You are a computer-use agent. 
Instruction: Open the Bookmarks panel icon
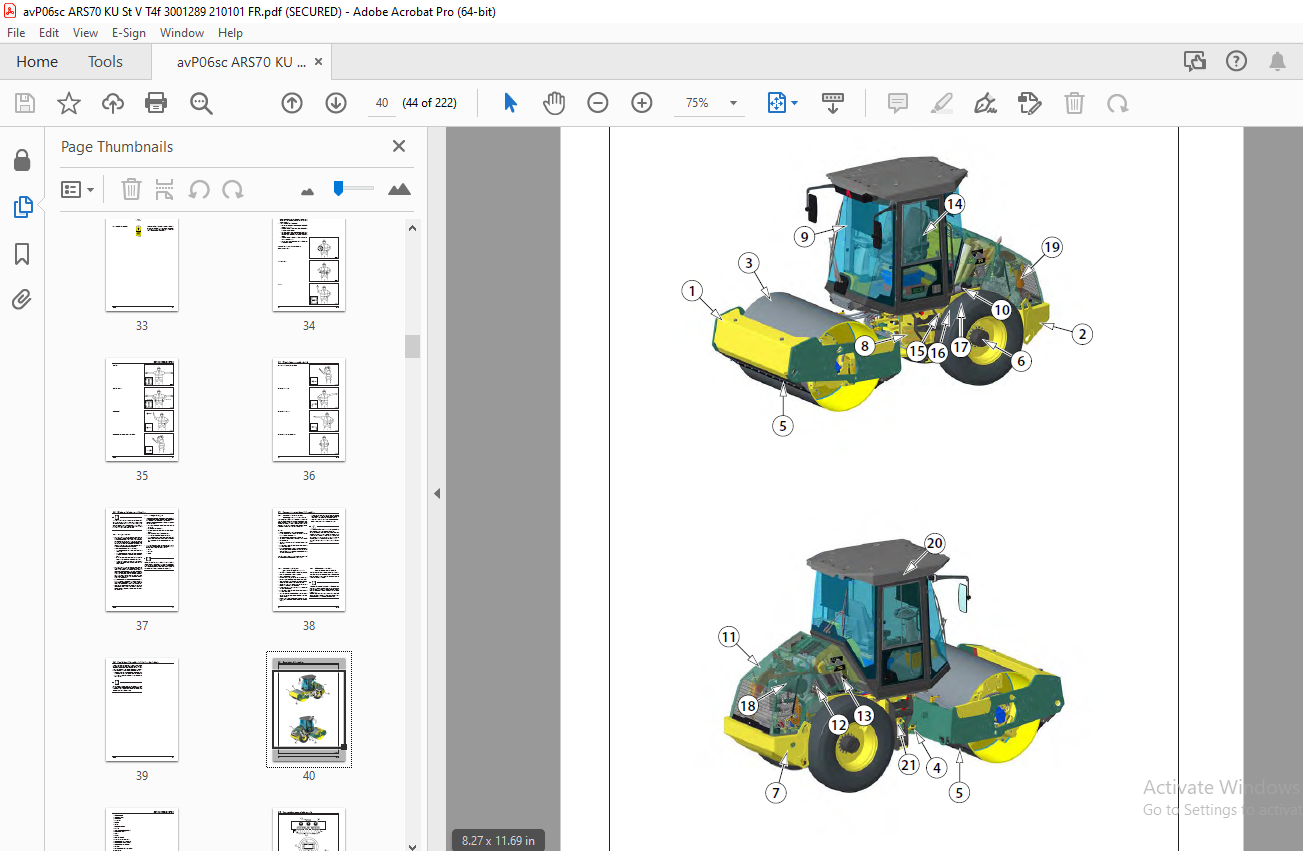pyautogui.click(x=22, y=254)
